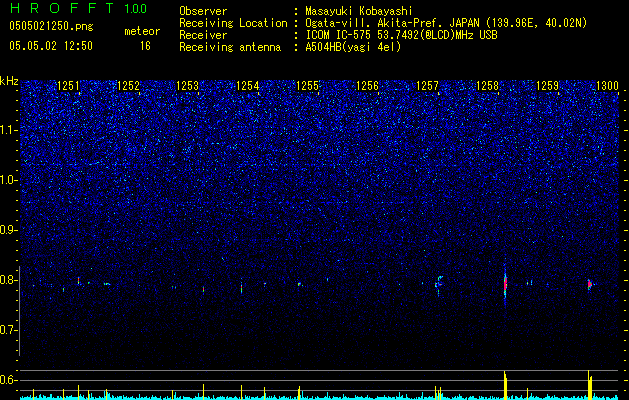Viewport: 629px width, 400px height.
Task: Select the ICOM IC-575 53.7492 MHz USB text
Action: point(401,35)
